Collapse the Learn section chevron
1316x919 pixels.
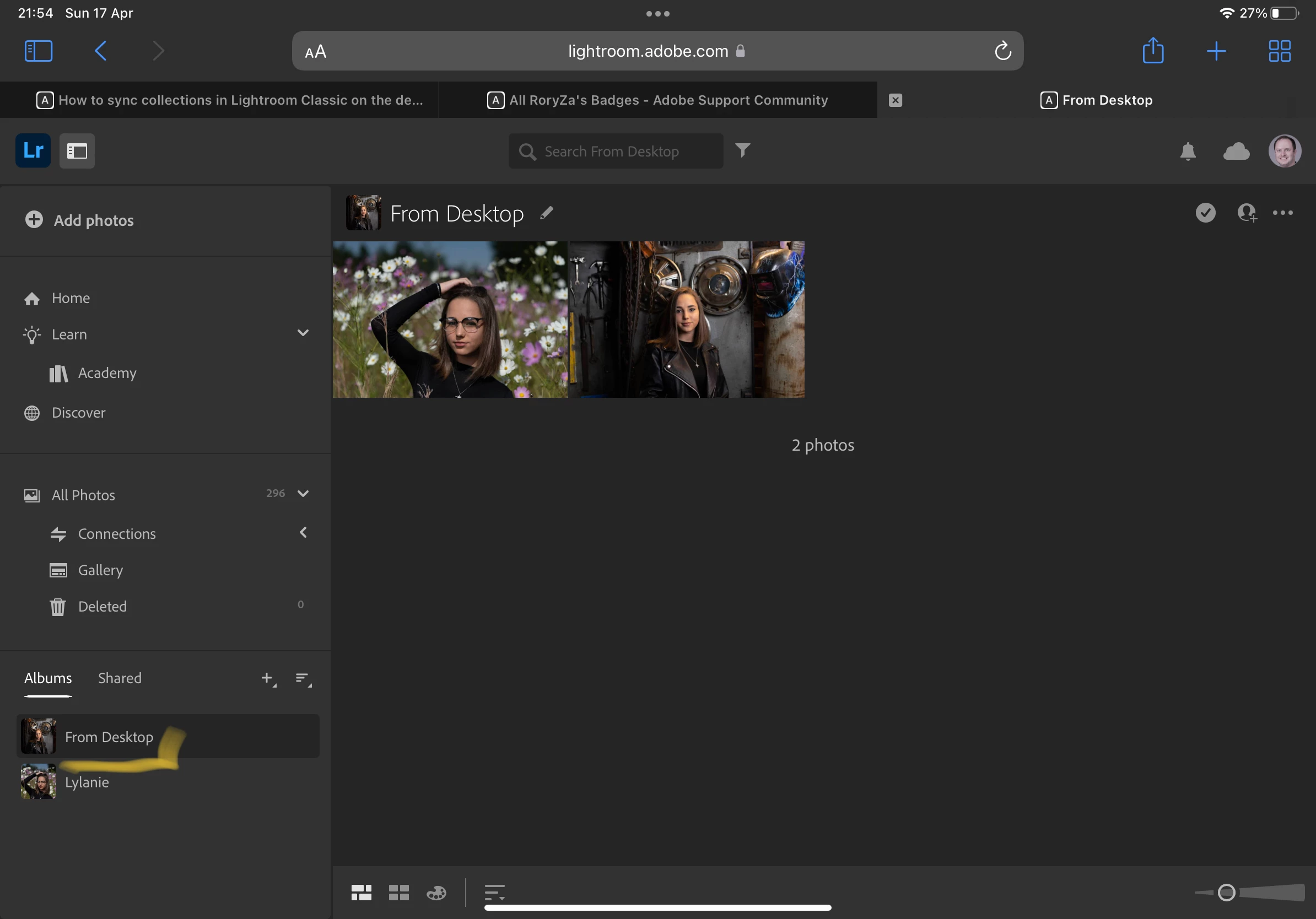(x=303, y=333)
